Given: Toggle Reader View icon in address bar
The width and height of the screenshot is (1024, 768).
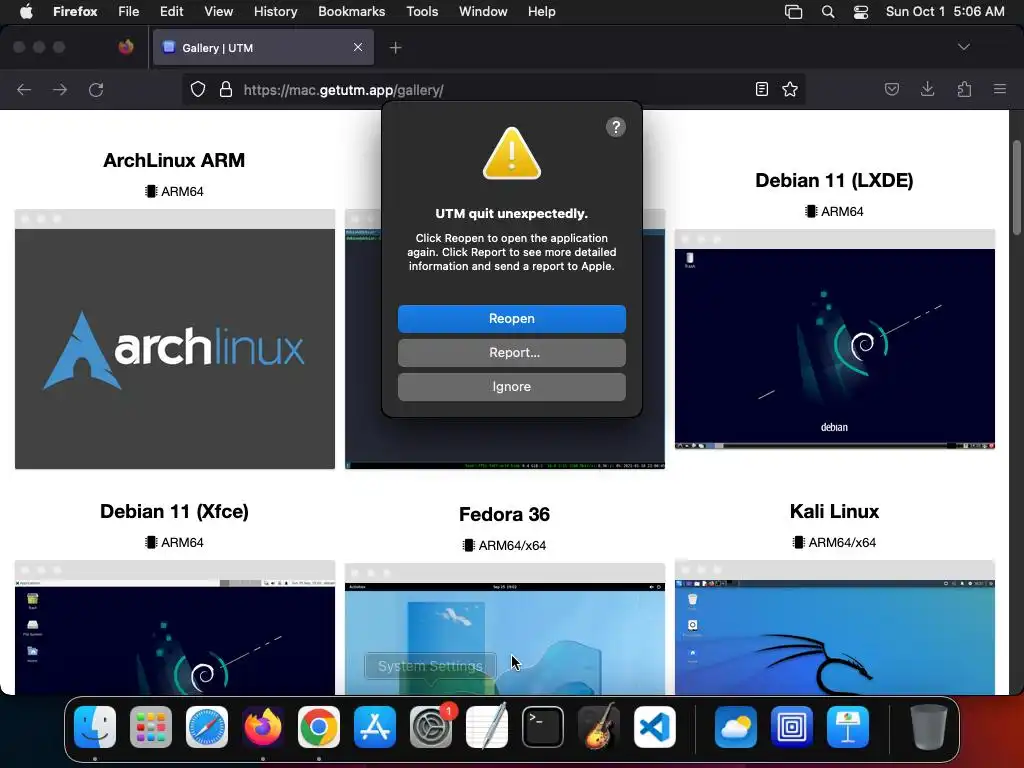Looking at the screenshot, I should tap(761, 89).
